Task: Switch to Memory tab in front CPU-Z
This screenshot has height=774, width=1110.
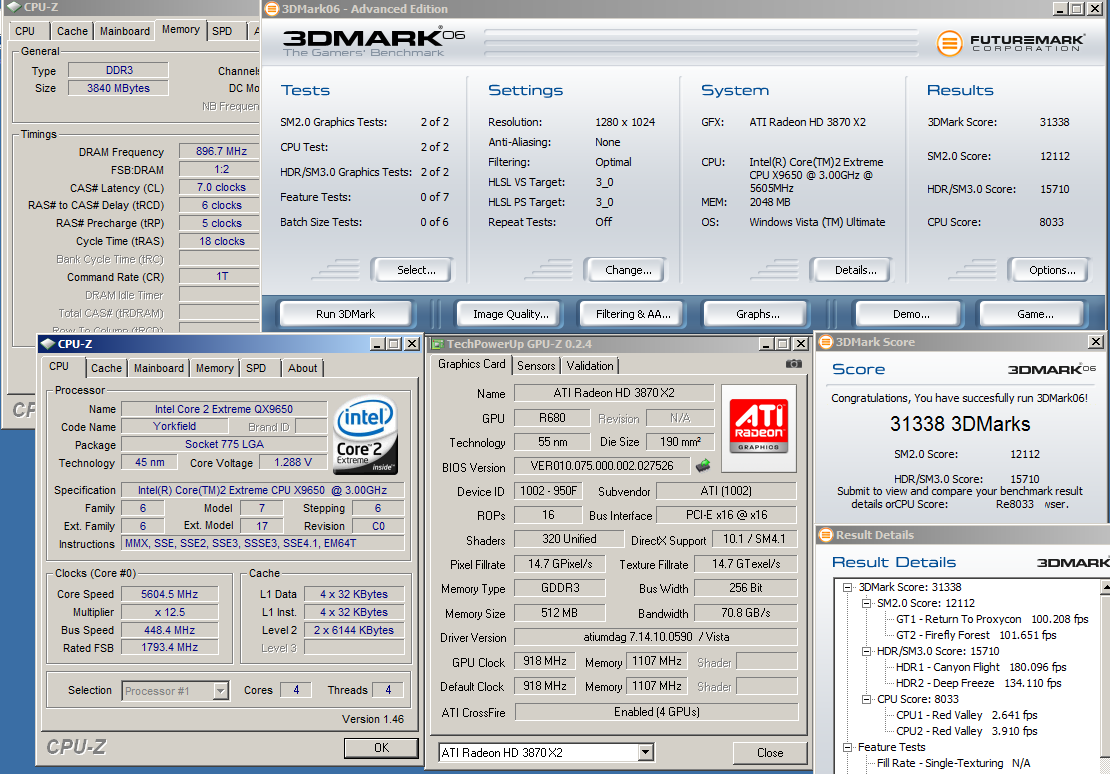Action: point(214,368)
